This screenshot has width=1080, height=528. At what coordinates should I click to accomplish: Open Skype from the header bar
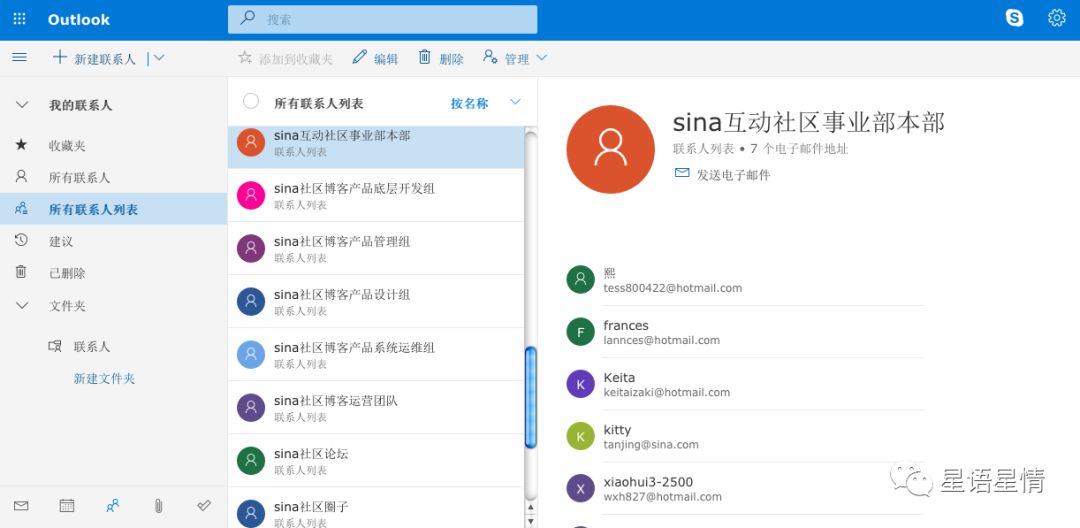pyautogui.click(x=1014, y=18)
